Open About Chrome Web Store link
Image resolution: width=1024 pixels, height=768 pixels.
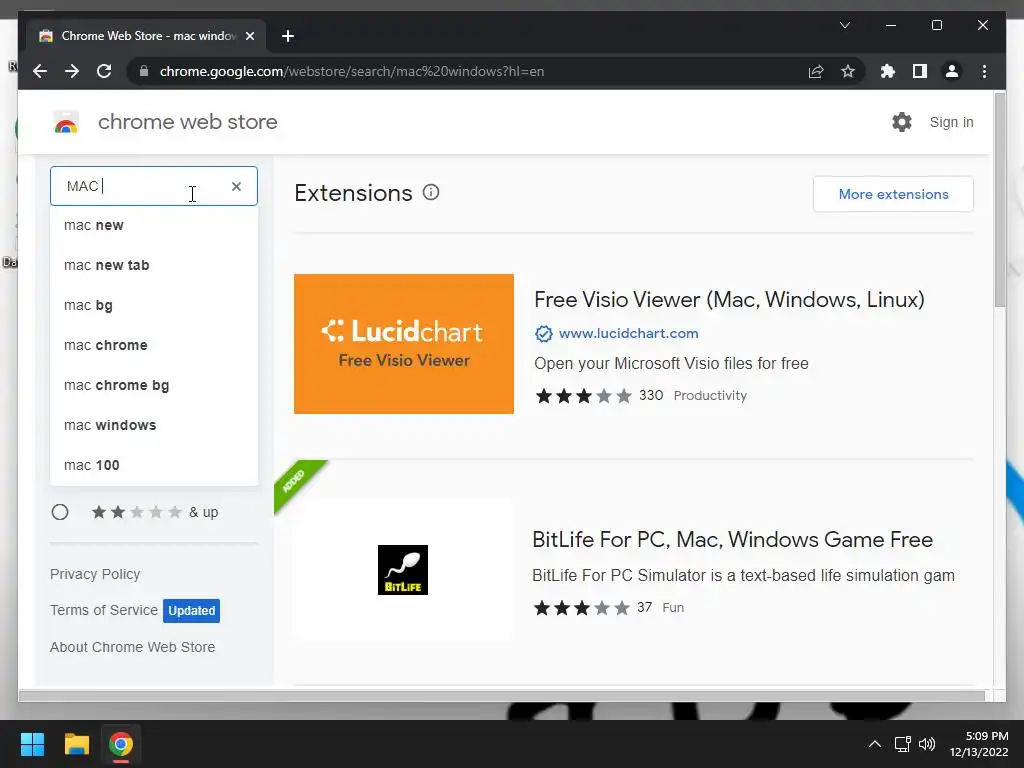pos(133,647)
